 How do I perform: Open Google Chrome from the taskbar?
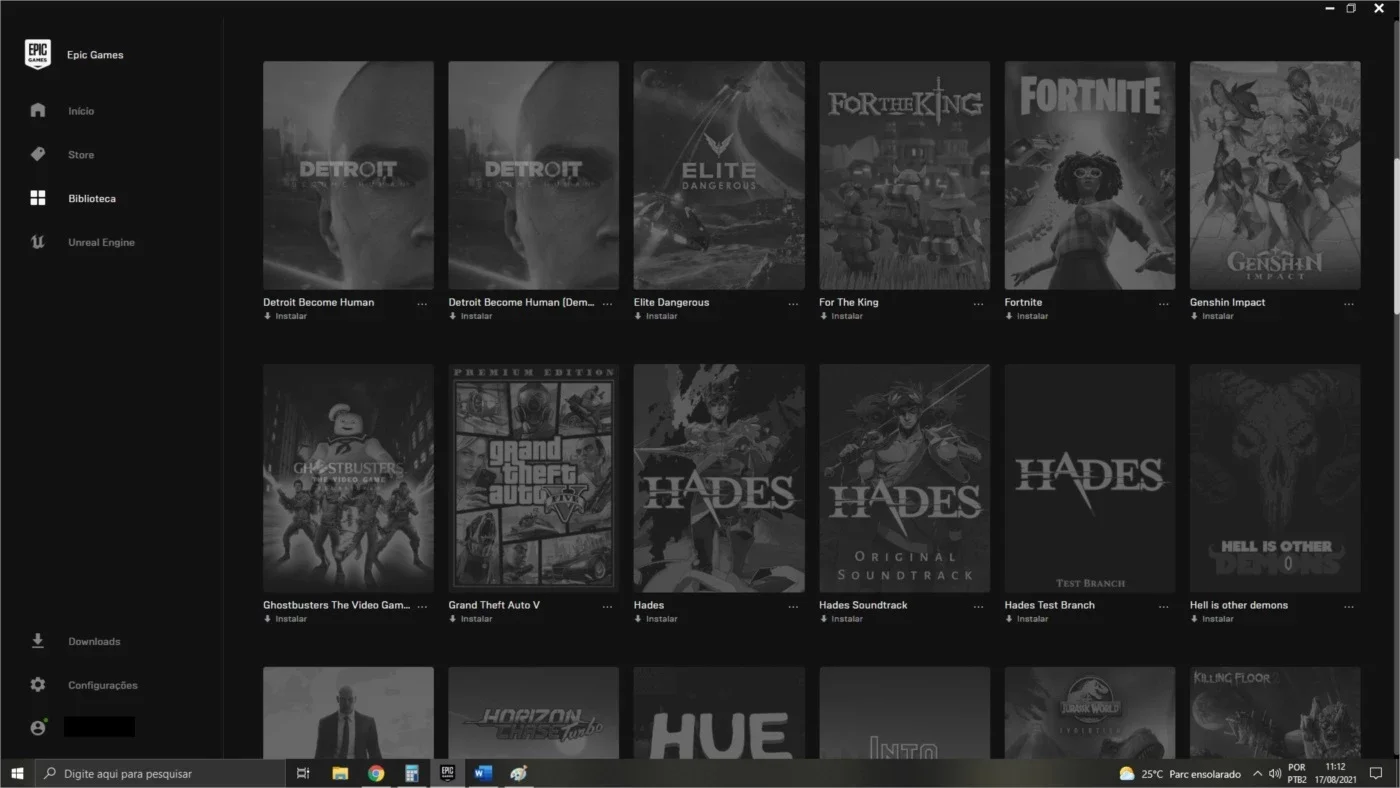(376, 773)
